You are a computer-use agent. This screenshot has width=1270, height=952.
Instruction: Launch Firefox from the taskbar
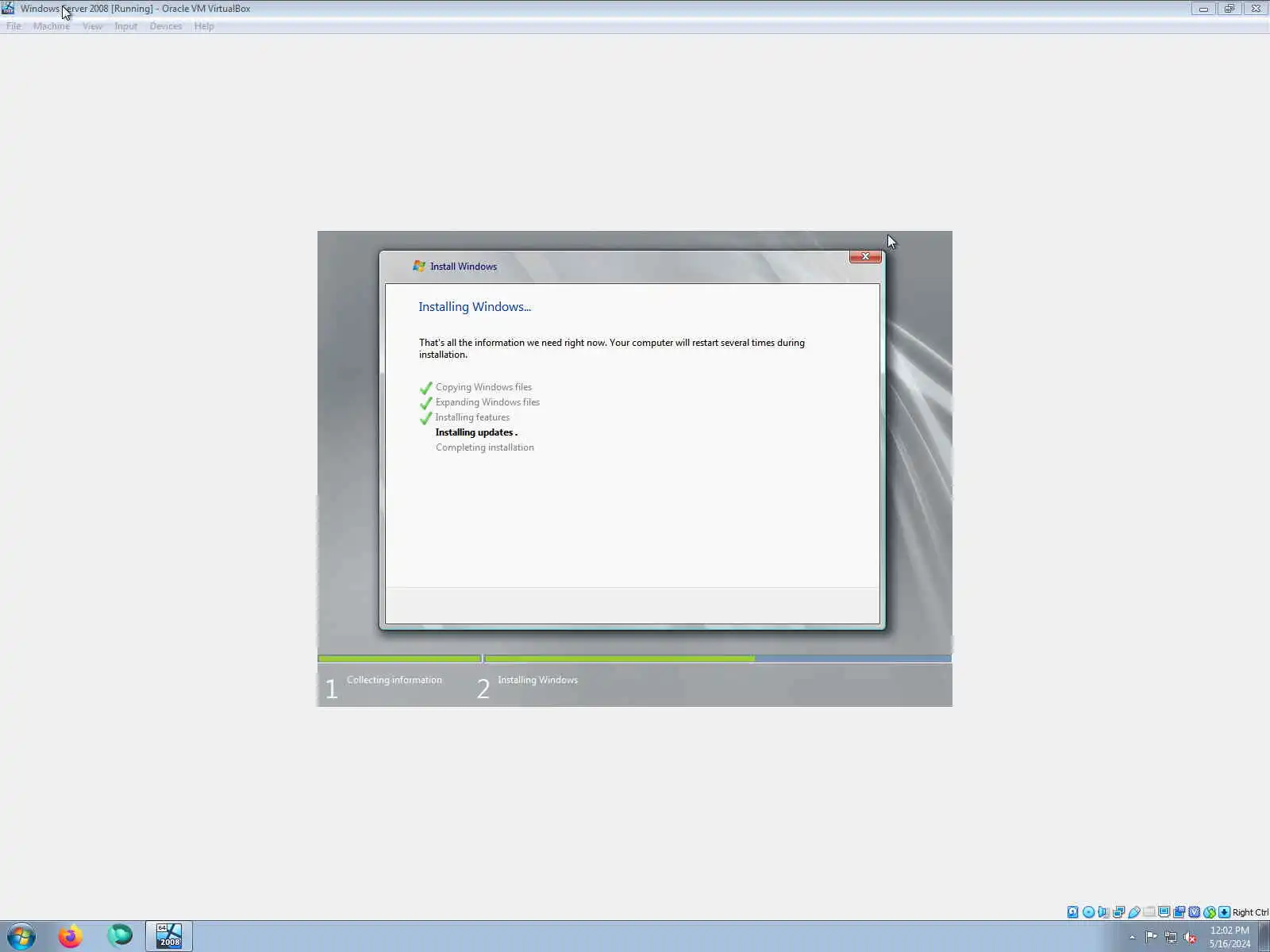(71, 937)
